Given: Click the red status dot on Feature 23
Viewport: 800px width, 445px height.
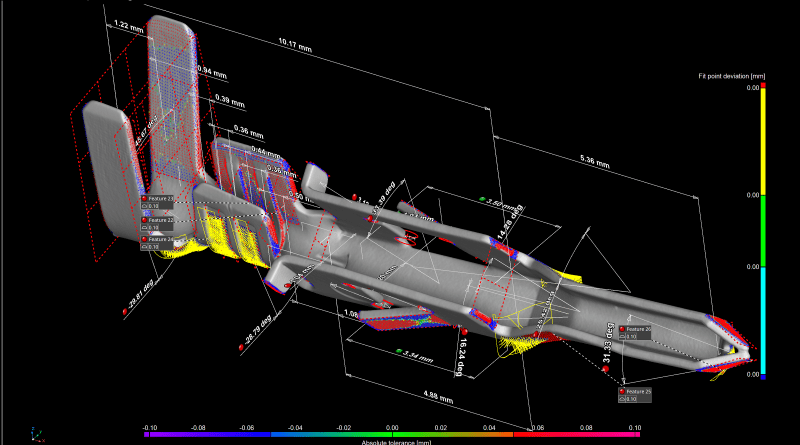Looking at the screenshot, I should 144,199.
